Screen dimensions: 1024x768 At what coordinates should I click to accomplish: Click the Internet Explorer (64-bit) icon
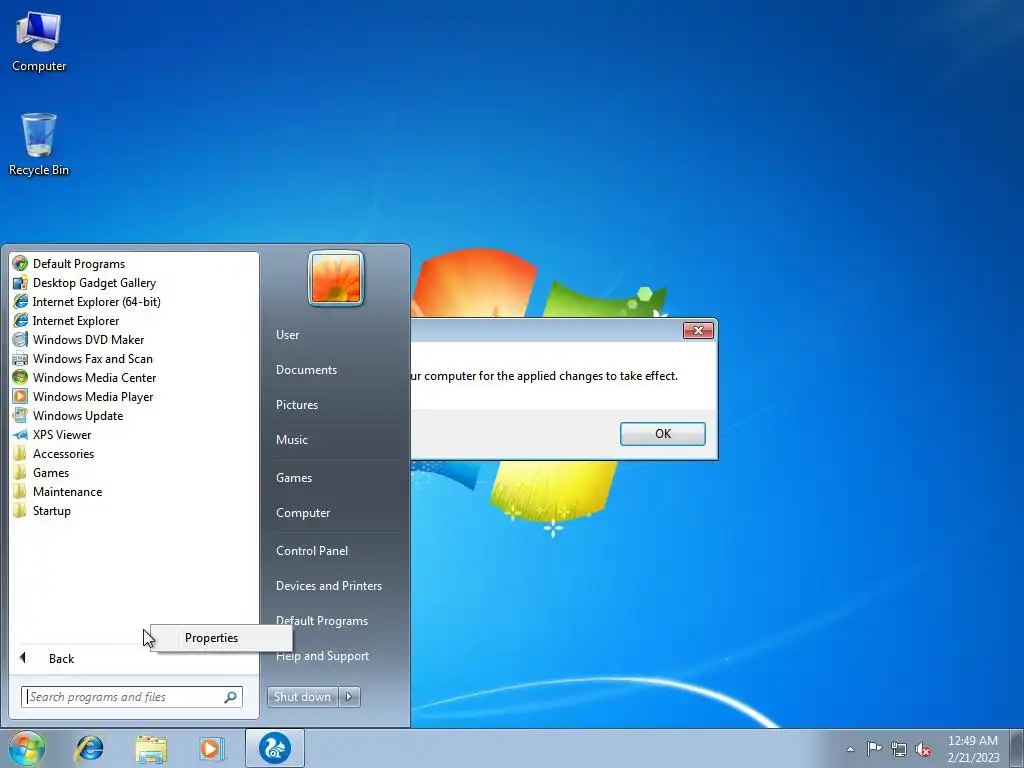pos(20,302)
